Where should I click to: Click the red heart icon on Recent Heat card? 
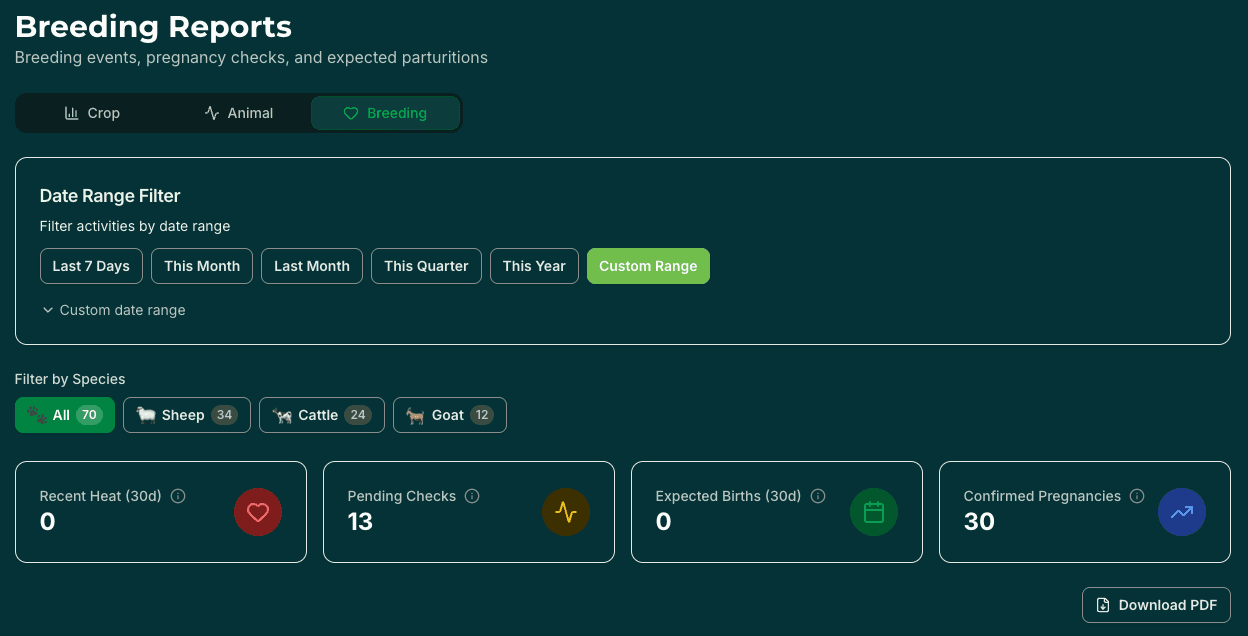pos(258,512)
